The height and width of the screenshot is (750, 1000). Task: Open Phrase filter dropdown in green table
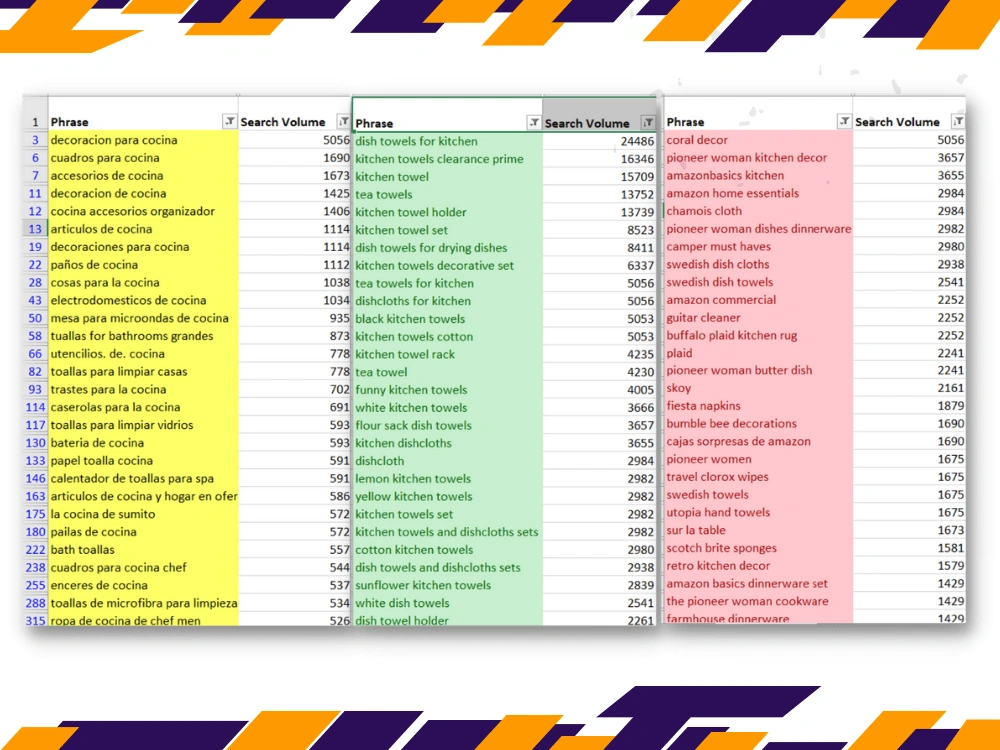[x=534, y=122]
